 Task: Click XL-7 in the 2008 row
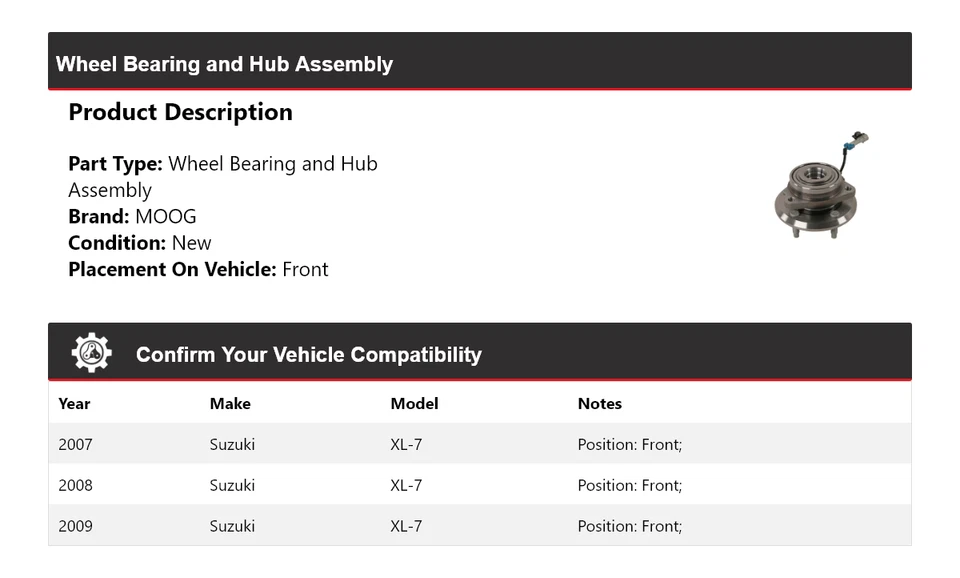(406, 485)
